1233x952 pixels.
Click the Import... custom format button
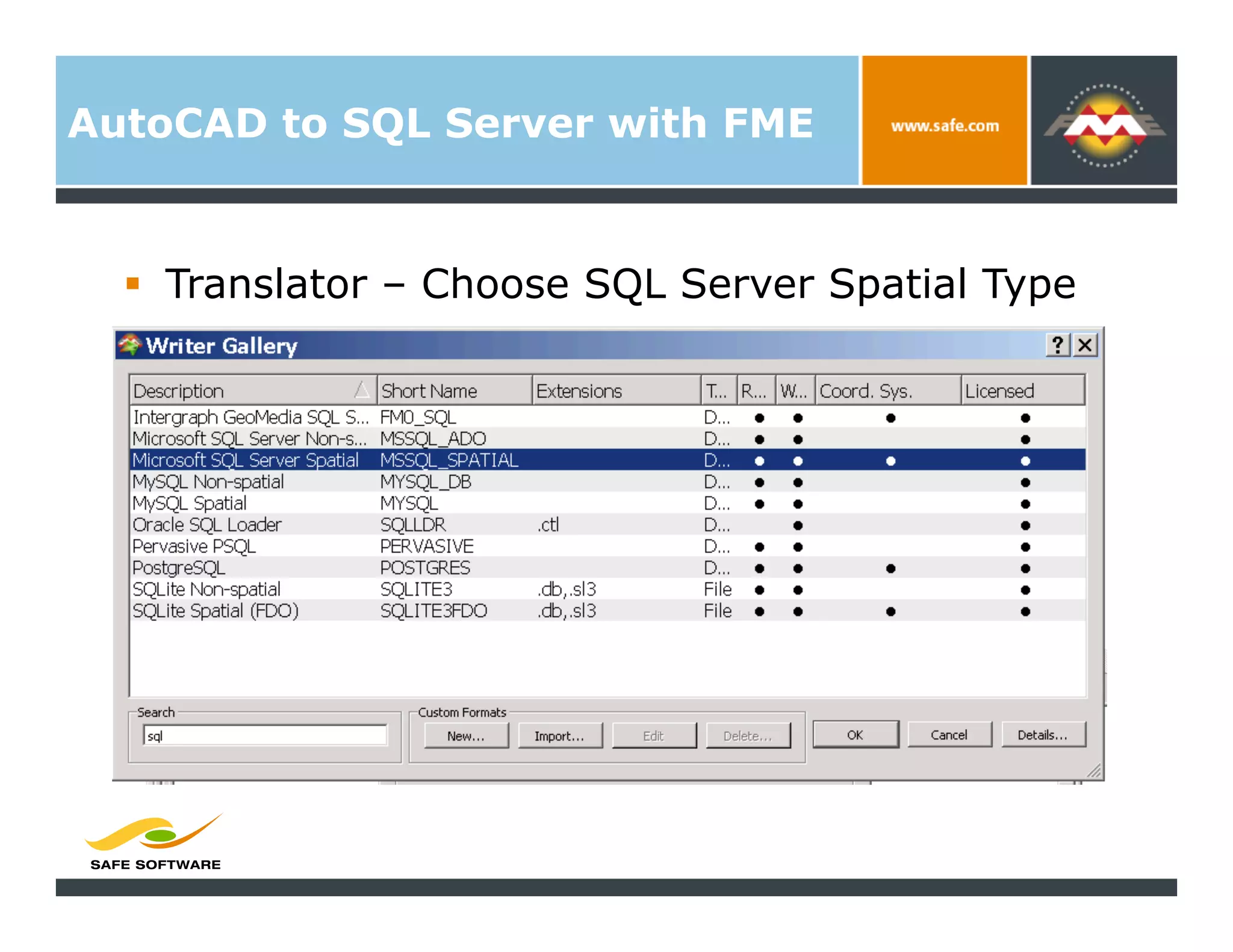[559, 735]
